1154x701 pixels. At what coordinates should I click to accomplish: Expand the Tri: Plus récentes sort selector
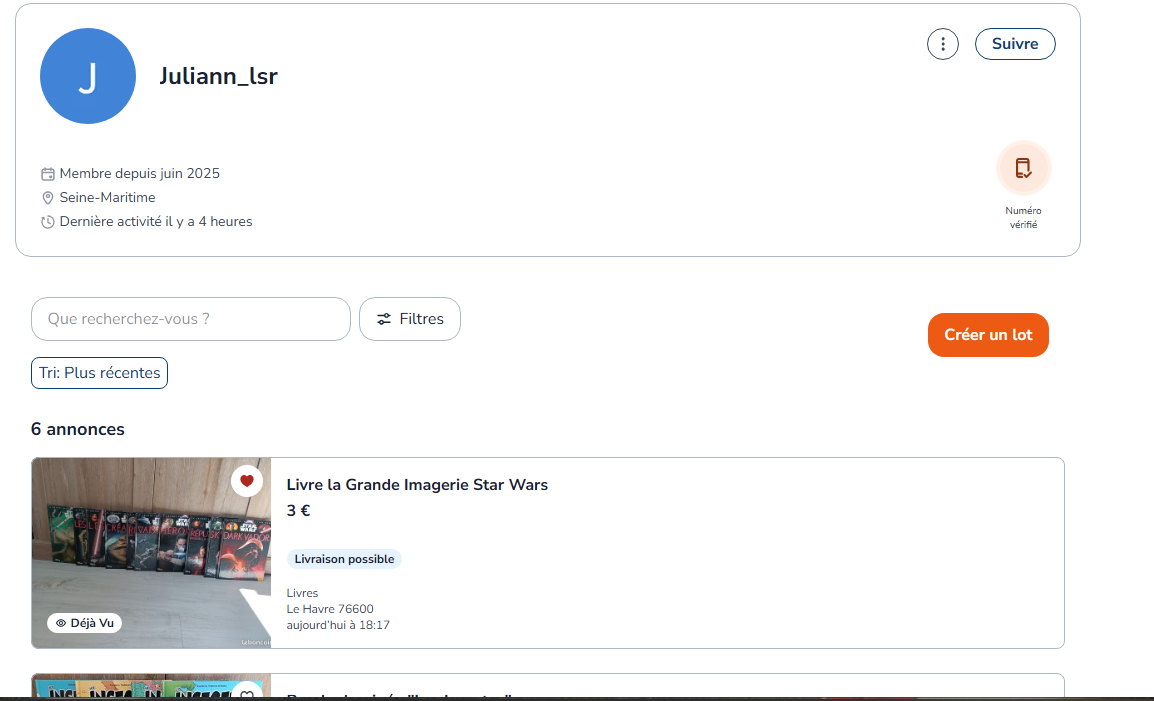click(x=99, y=373)
